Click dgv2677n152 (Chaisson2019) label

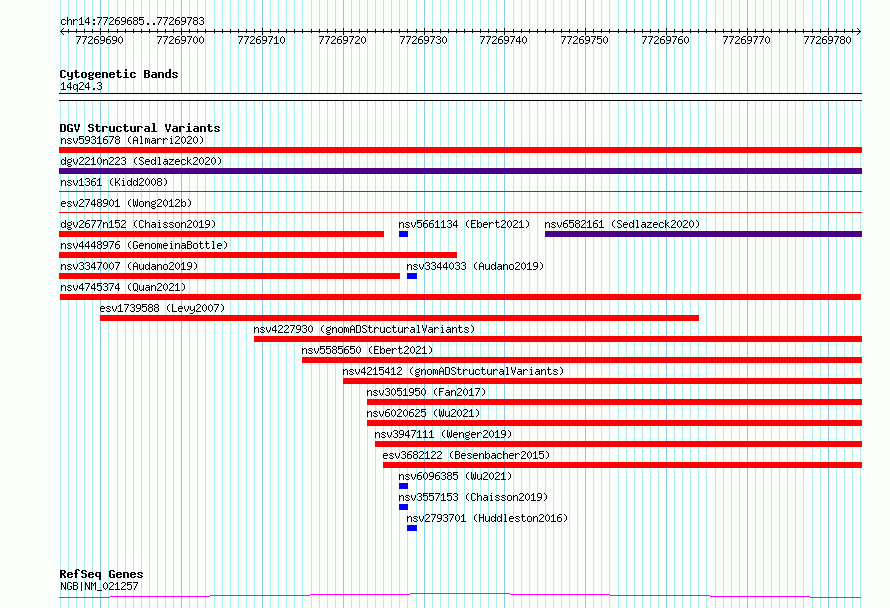pos(138,224)
